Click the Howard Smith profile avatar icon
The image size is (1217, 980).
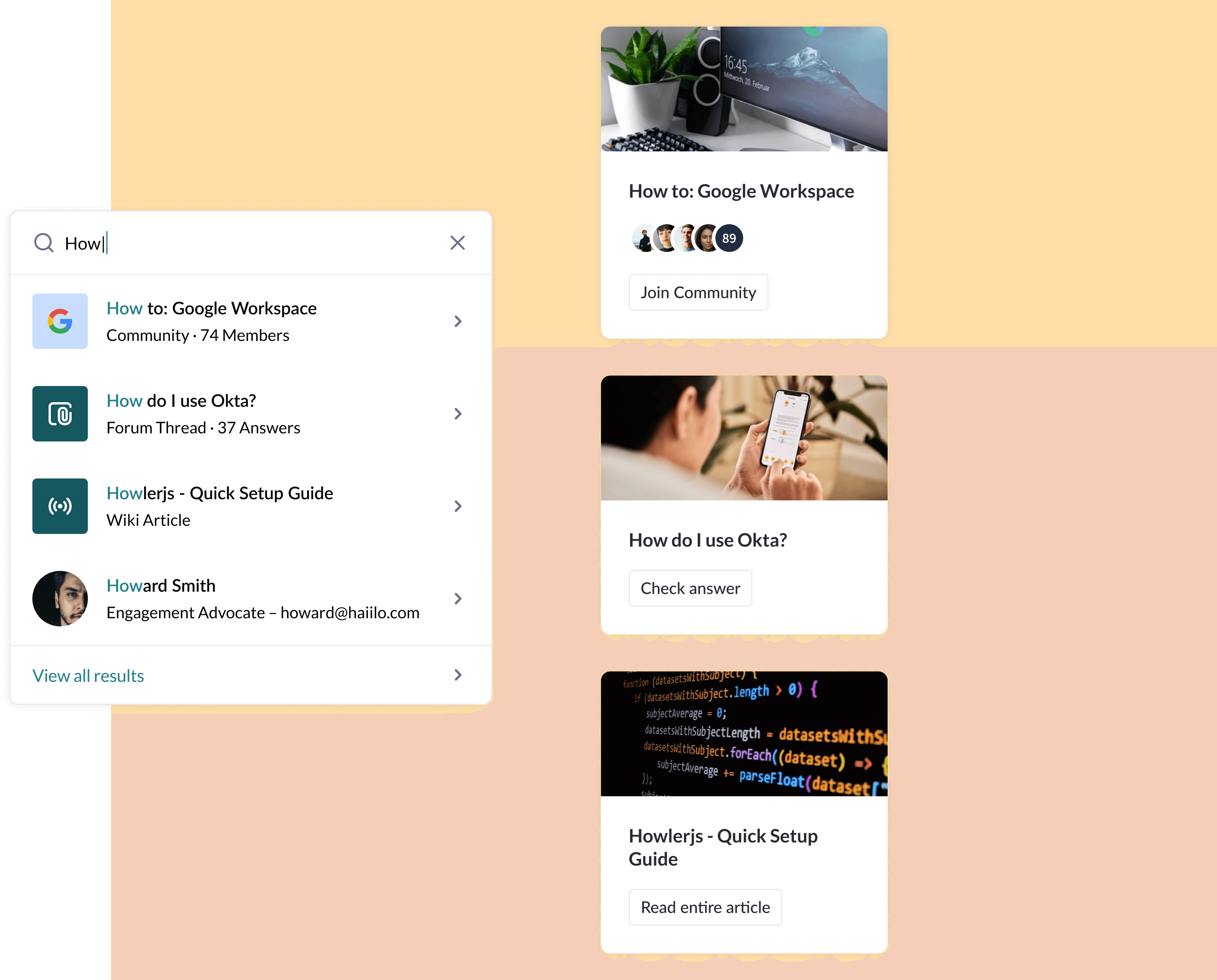click(60, 598)
